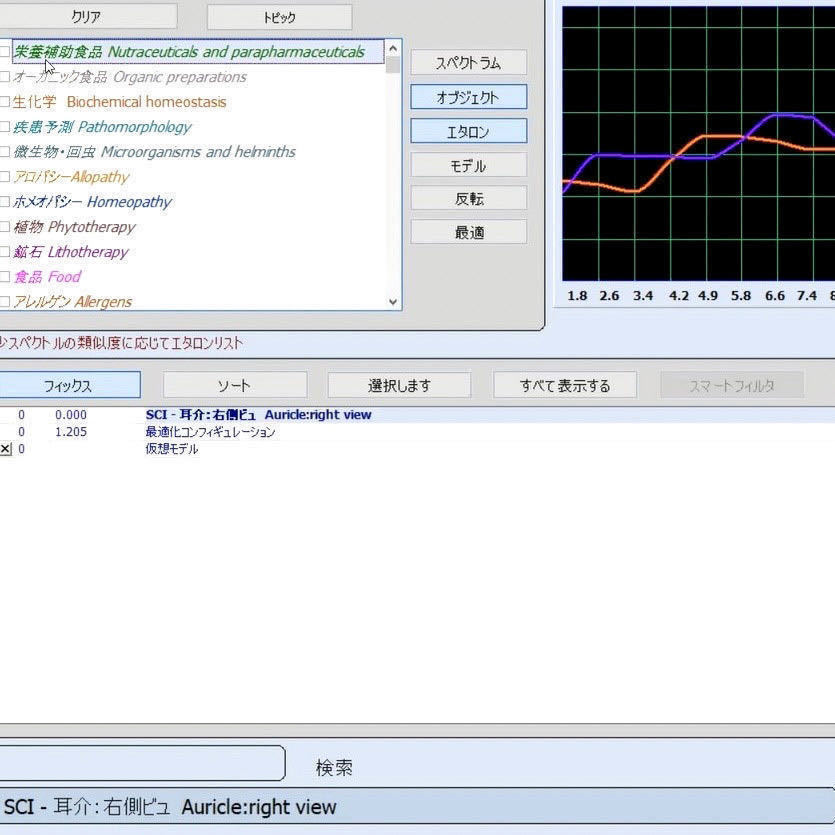Click the category list scroll-down arrow

click(x=393, y=302)
